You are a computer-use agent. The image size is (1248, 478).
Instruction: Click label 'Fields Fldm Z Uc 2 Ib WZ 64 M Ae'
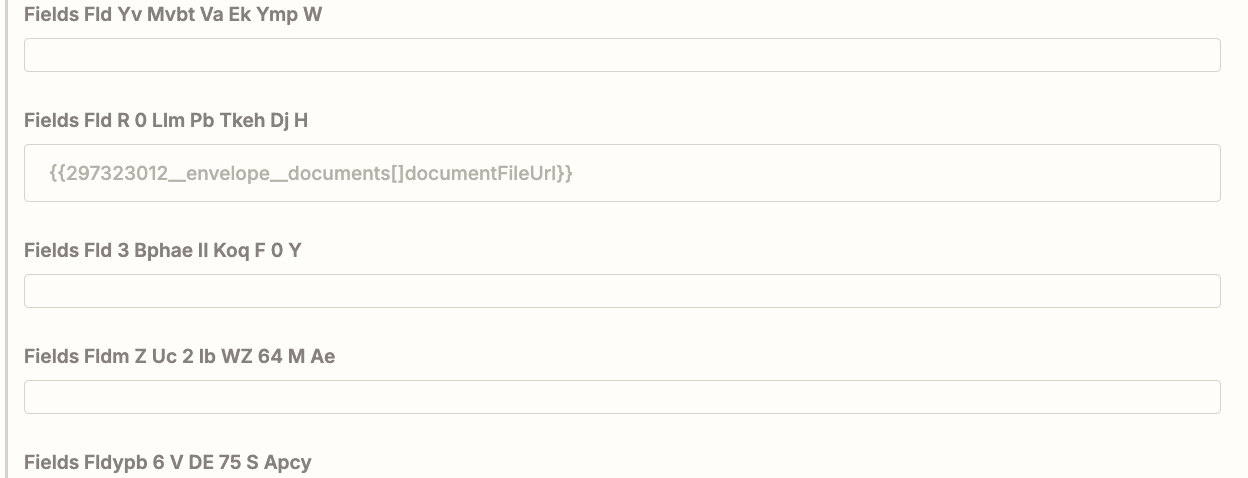pyautogui.click(x=179, y=356)
